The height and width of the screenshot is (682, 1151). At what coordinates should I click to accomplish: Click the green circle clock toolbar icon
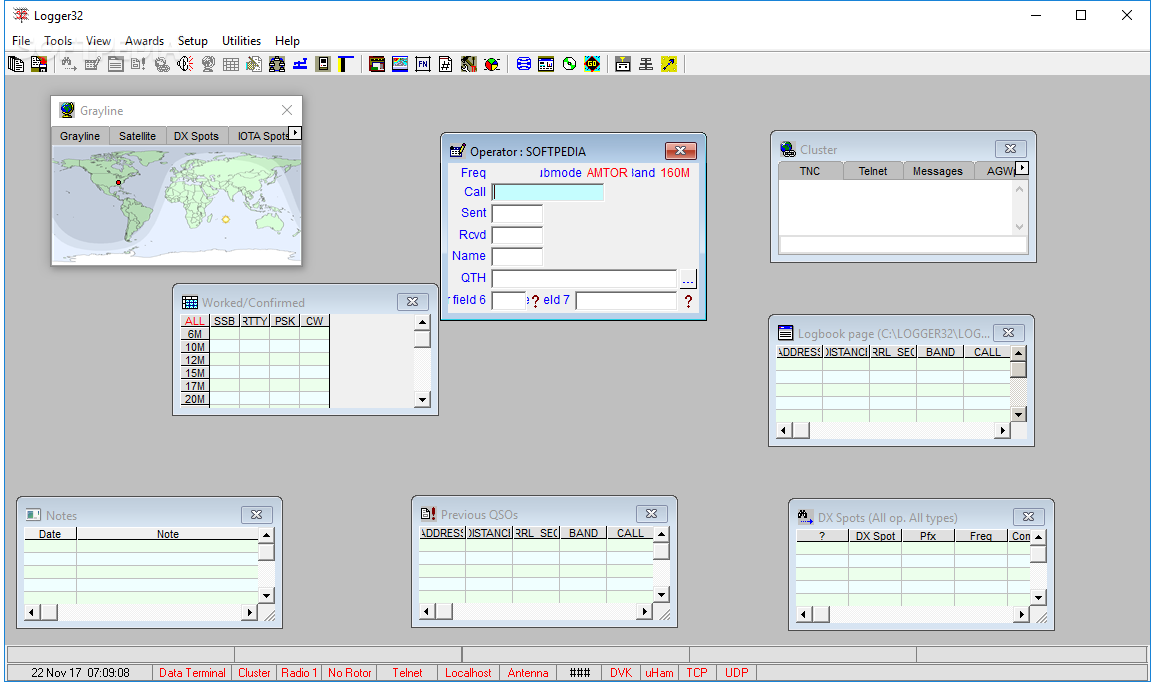pos(569,64)
